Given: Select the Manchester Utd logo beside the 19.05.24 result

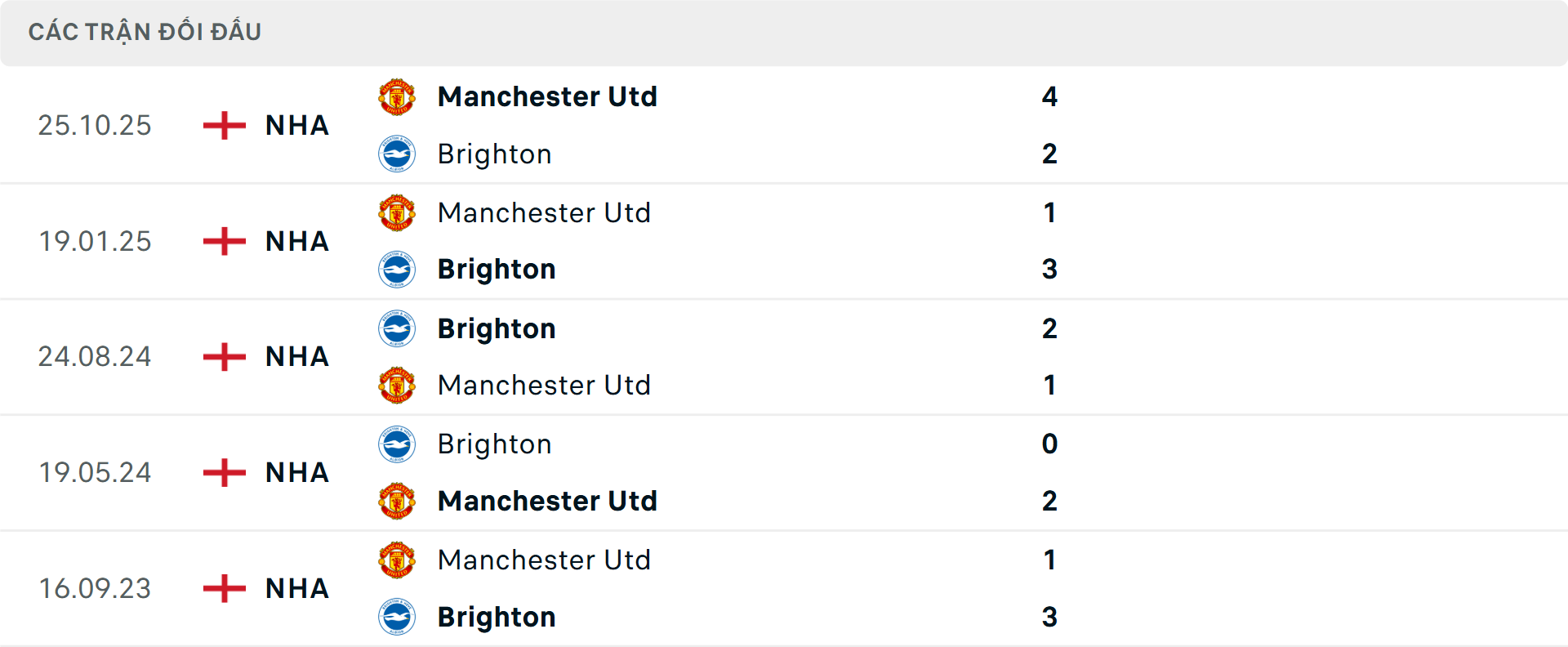Looking at the screenshot, I should click(397, 501).
